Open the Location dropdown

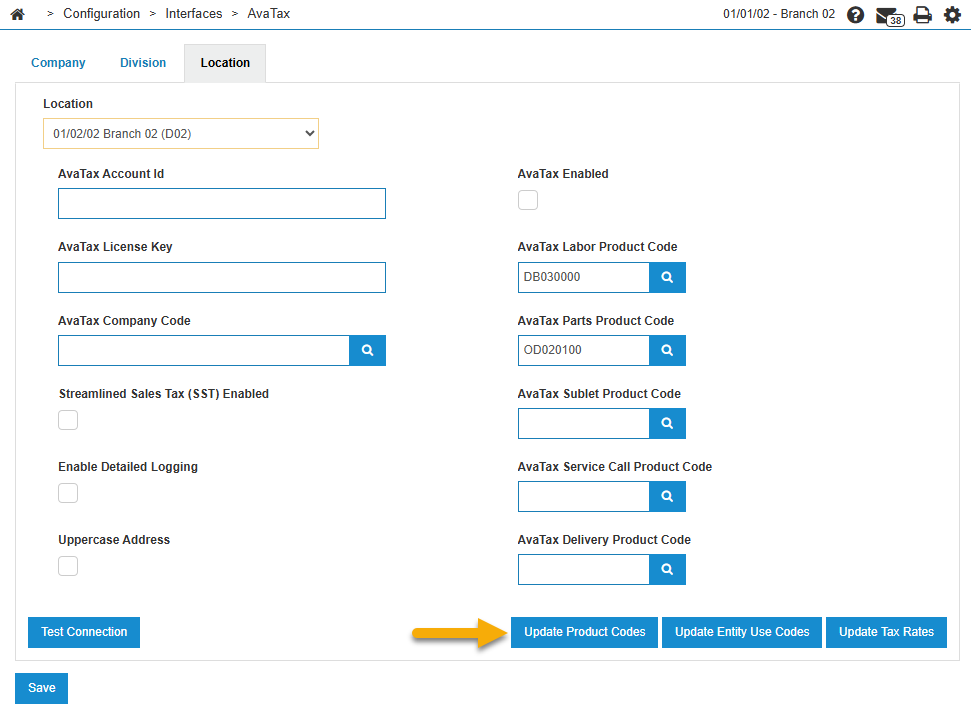point(181,134)
